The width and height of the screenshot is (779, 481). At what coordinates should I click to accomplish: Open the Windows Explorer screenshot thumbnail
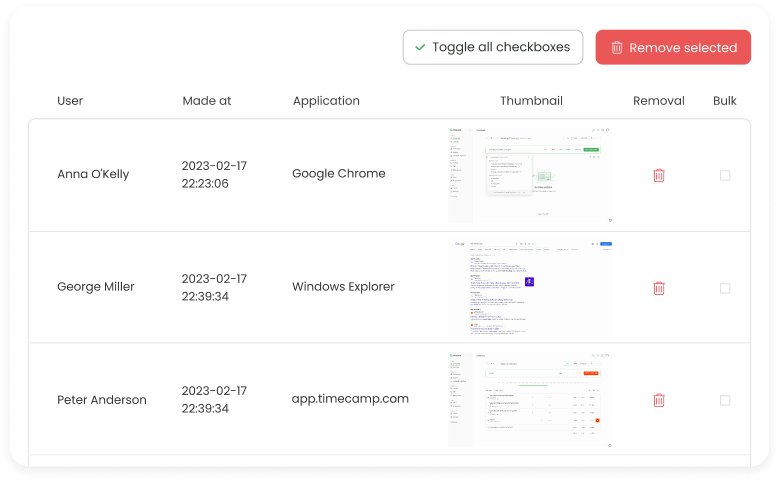[532, 287]
